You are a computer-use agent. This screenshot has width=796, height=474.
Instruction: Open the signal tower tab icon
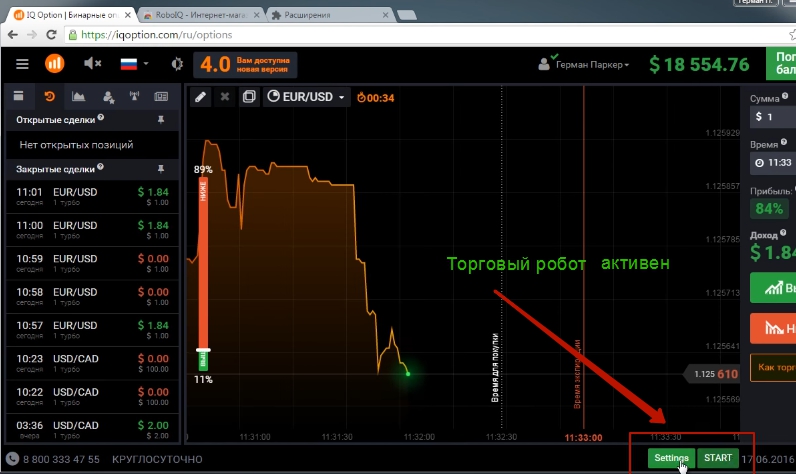(x=135, y=96)
